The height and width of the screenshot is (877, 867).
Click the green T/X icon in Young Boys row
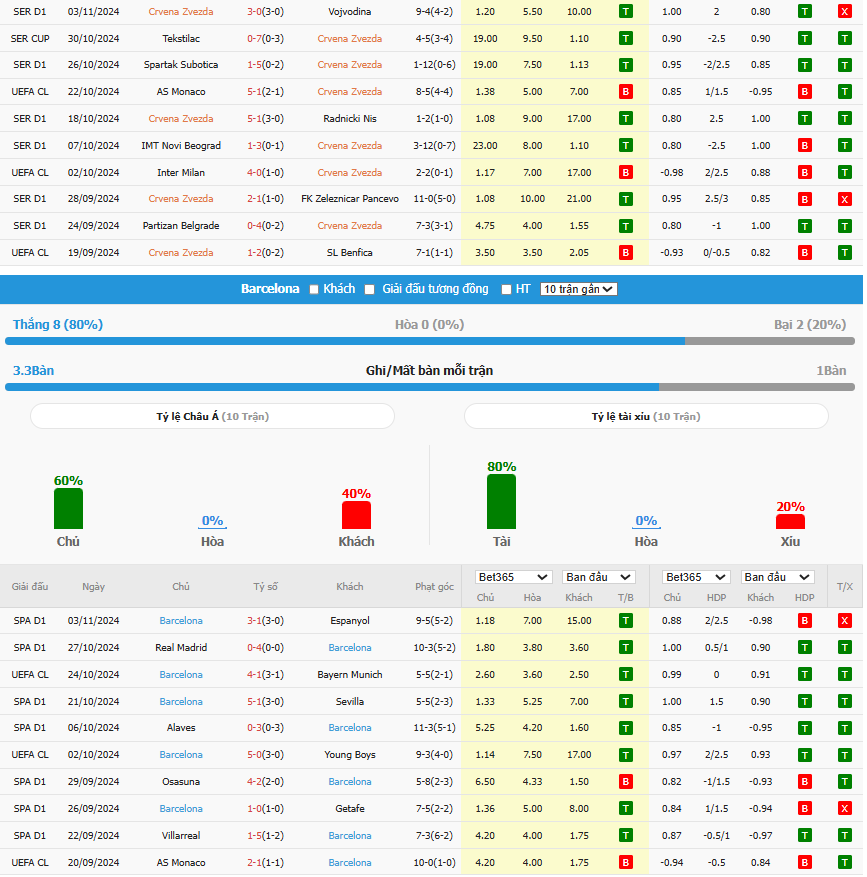coord(845,755)
